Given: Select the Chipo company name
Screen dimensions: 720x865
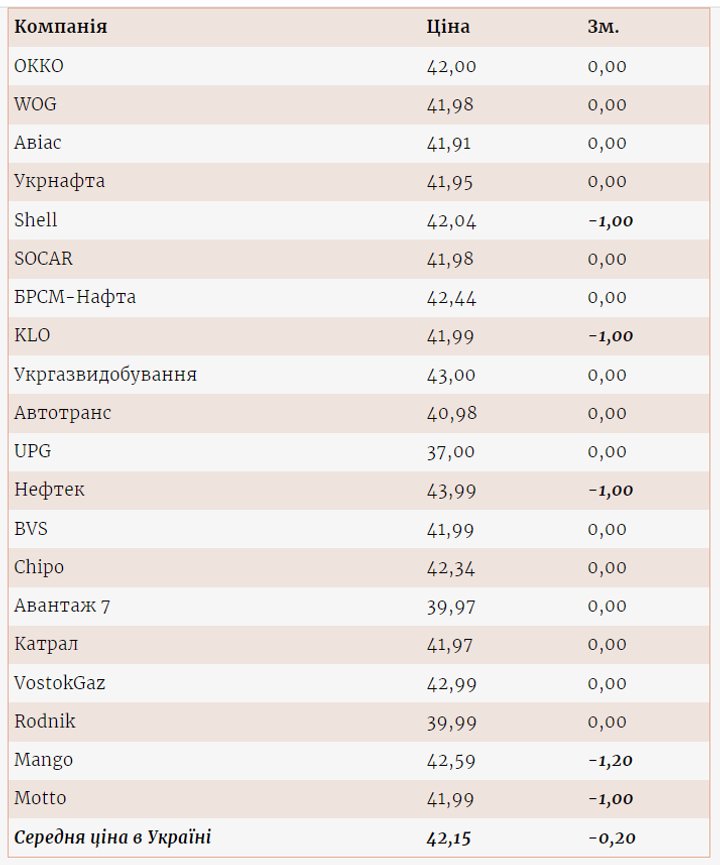Looking at the screenshot, I should [39, 567].
